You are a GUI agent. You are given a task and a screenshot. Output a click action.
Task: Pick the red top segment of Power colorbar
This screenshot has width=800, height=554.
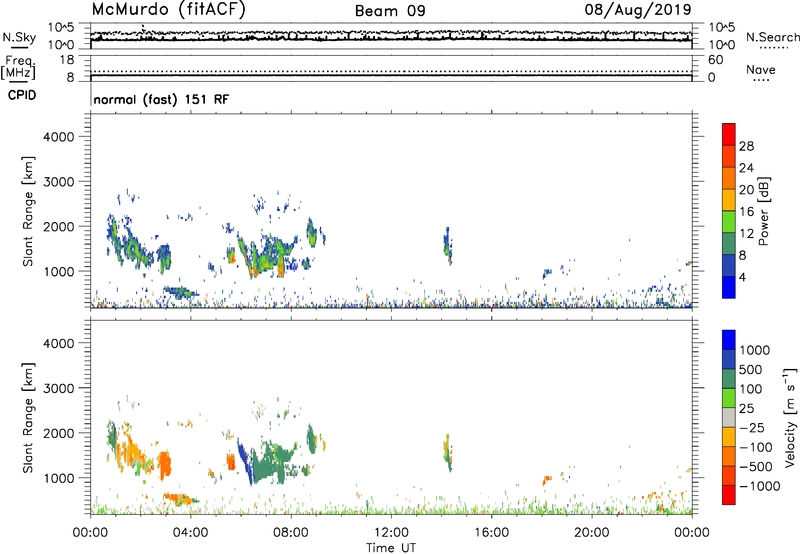coord(729,135)
